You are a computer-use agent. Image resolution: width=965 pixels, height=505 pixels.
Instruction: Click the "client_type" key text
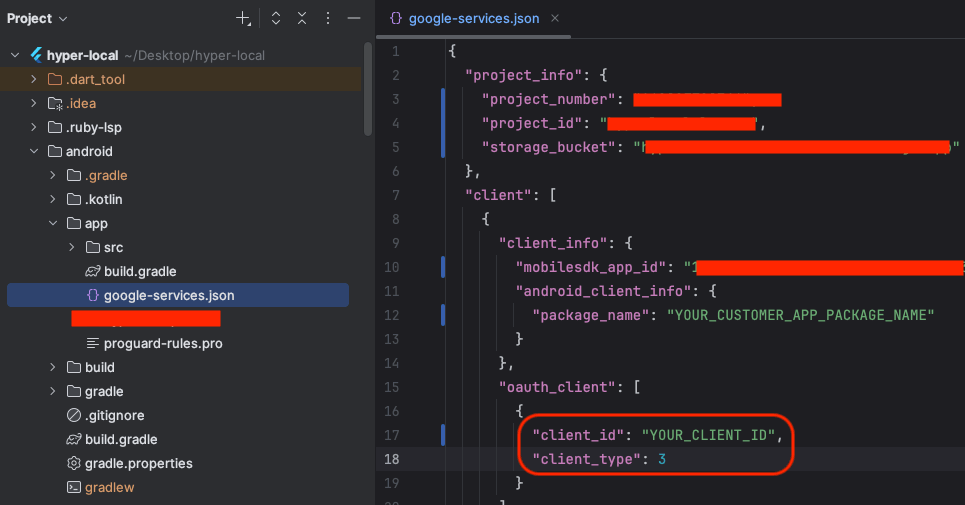(x=587, y=459)
